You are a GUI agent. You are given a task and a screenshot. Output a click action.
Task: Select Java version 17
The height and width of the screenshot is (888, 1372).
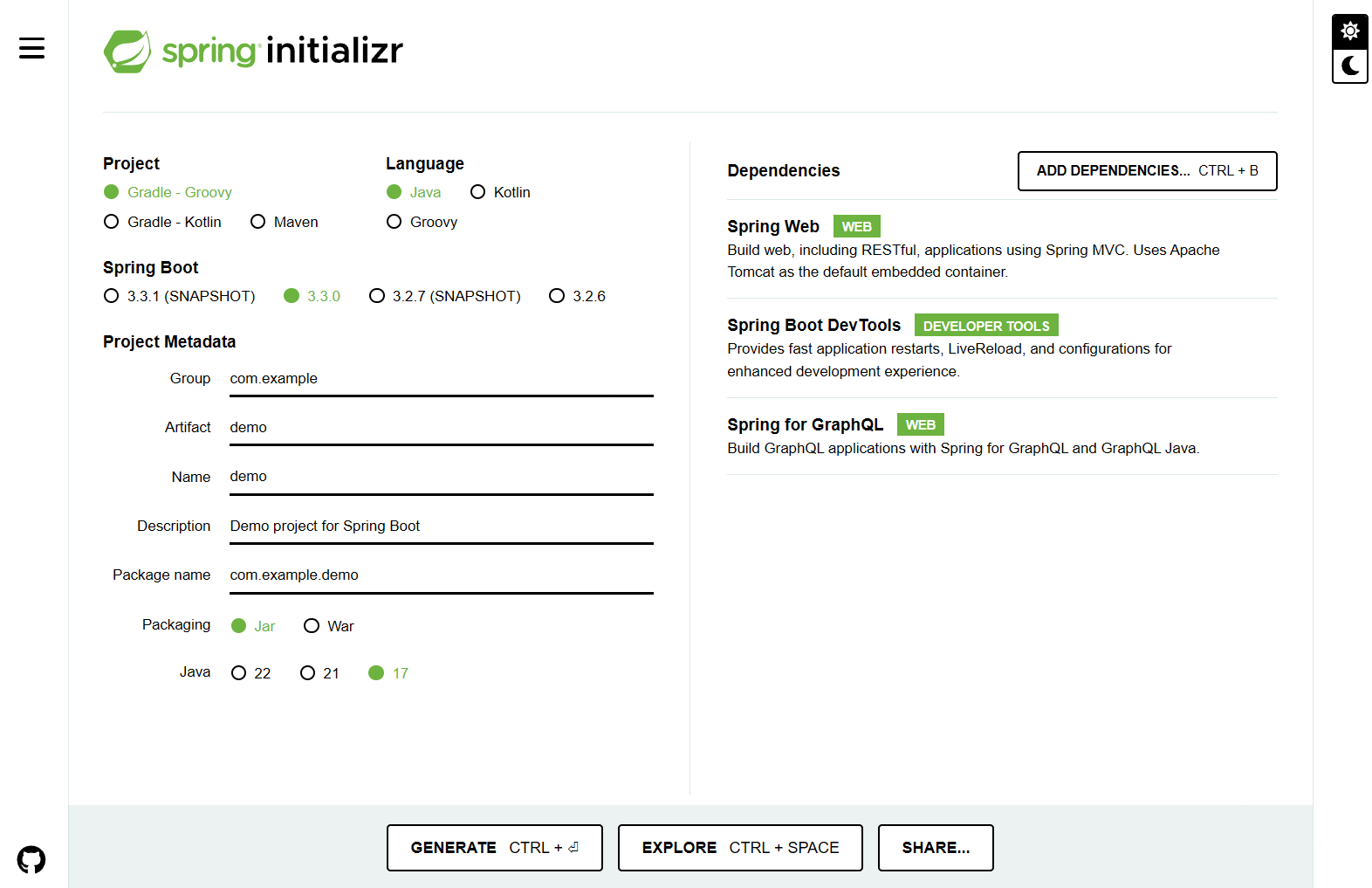(388, 673)
